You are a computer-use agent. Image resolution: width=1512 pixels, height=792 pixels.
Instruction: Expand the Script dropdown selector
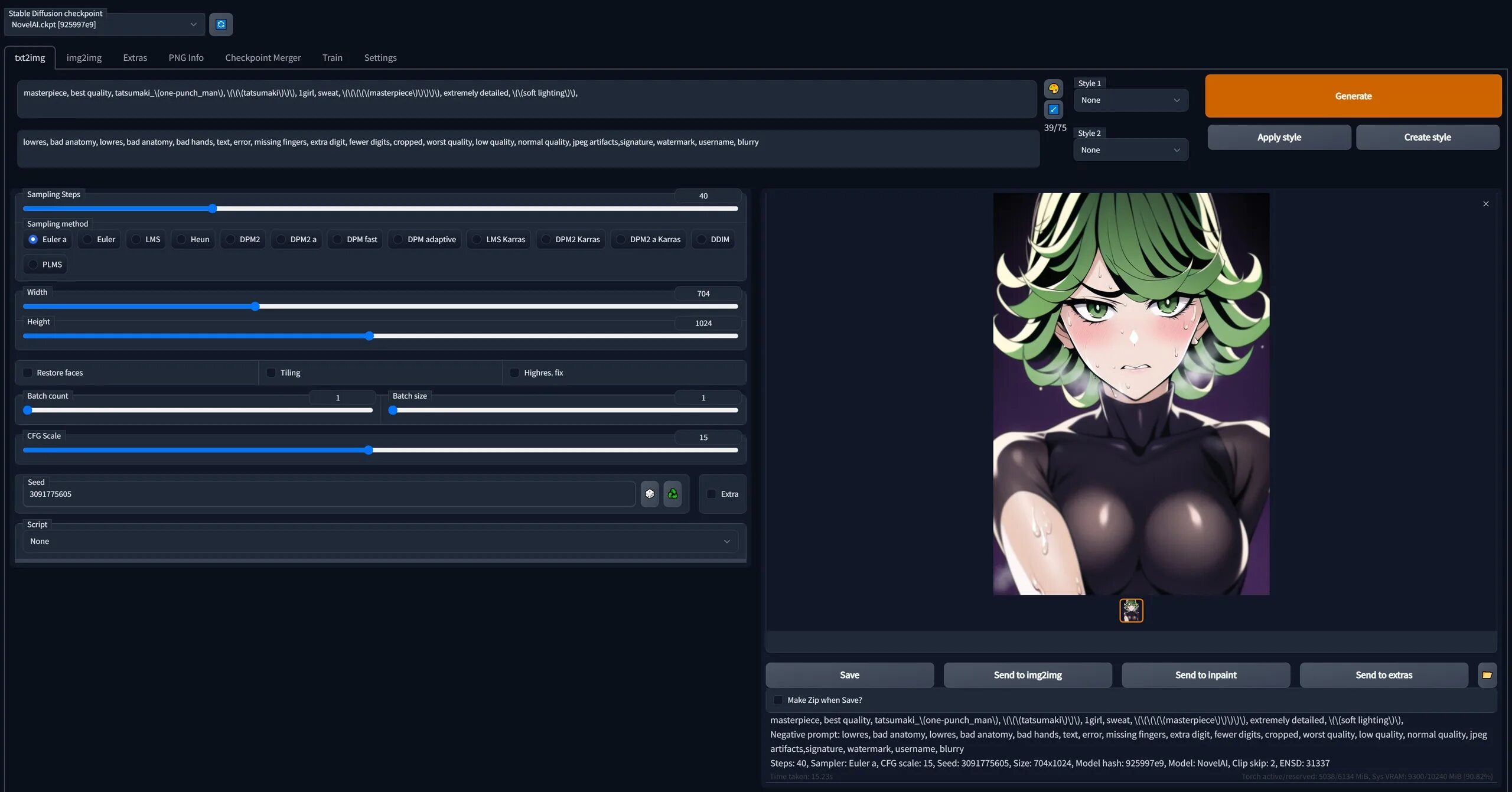tap(382, 541)
